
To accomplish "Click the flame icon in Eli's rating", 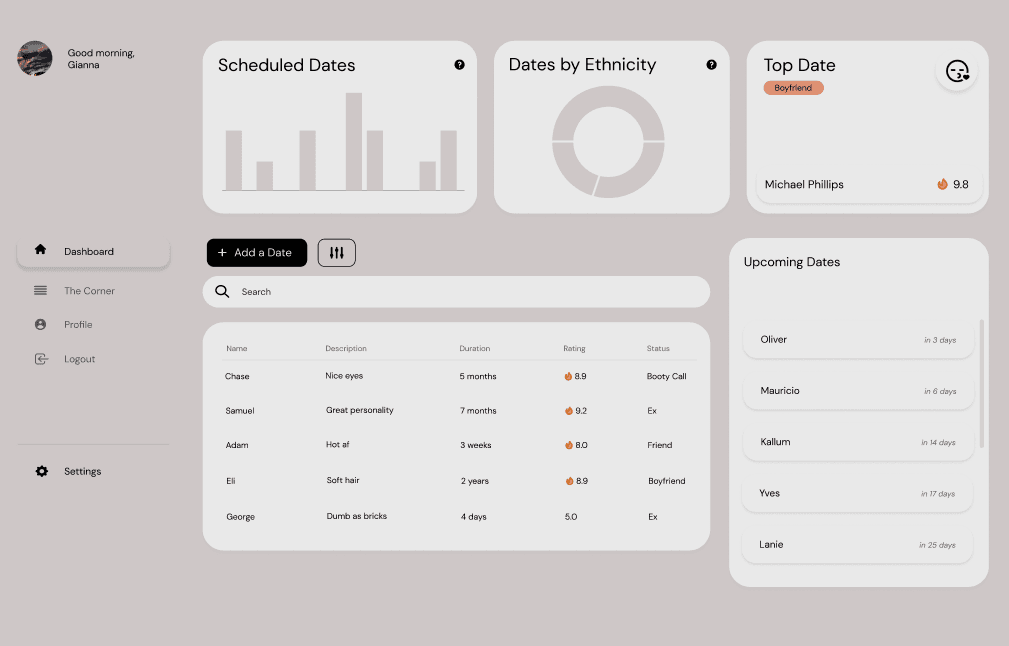I will pos(569,481).
